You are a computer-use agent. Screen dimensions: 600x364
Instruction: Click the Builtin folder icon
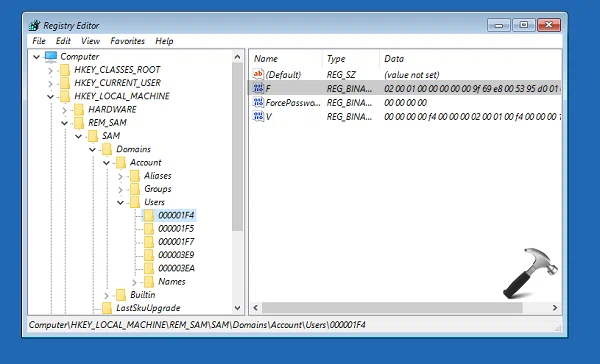click(x=121, y=295)
